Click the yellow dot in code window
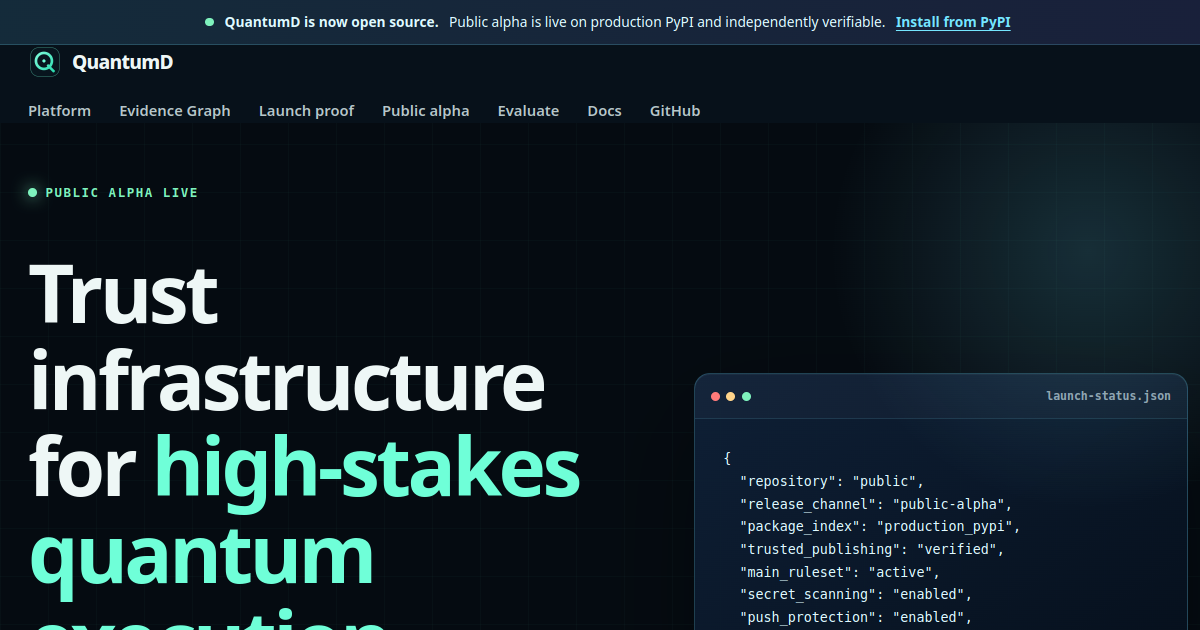Image resolution: width=1200 pixels, height=630 pixels. [x=731, y=396]
